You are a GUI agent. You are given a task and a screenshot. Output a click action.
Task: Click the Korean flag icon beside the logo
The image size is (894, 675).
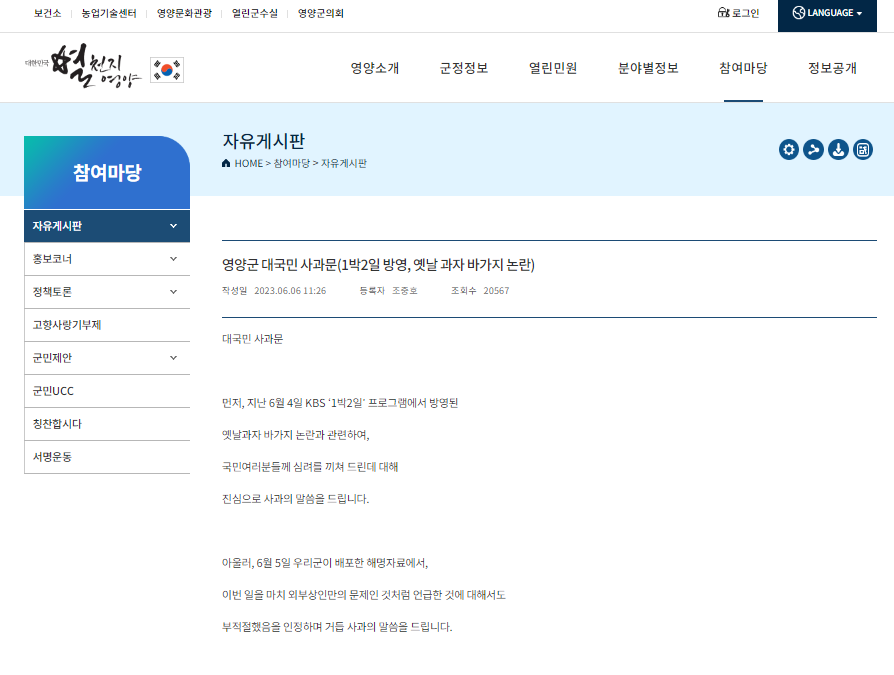(167, 68)
